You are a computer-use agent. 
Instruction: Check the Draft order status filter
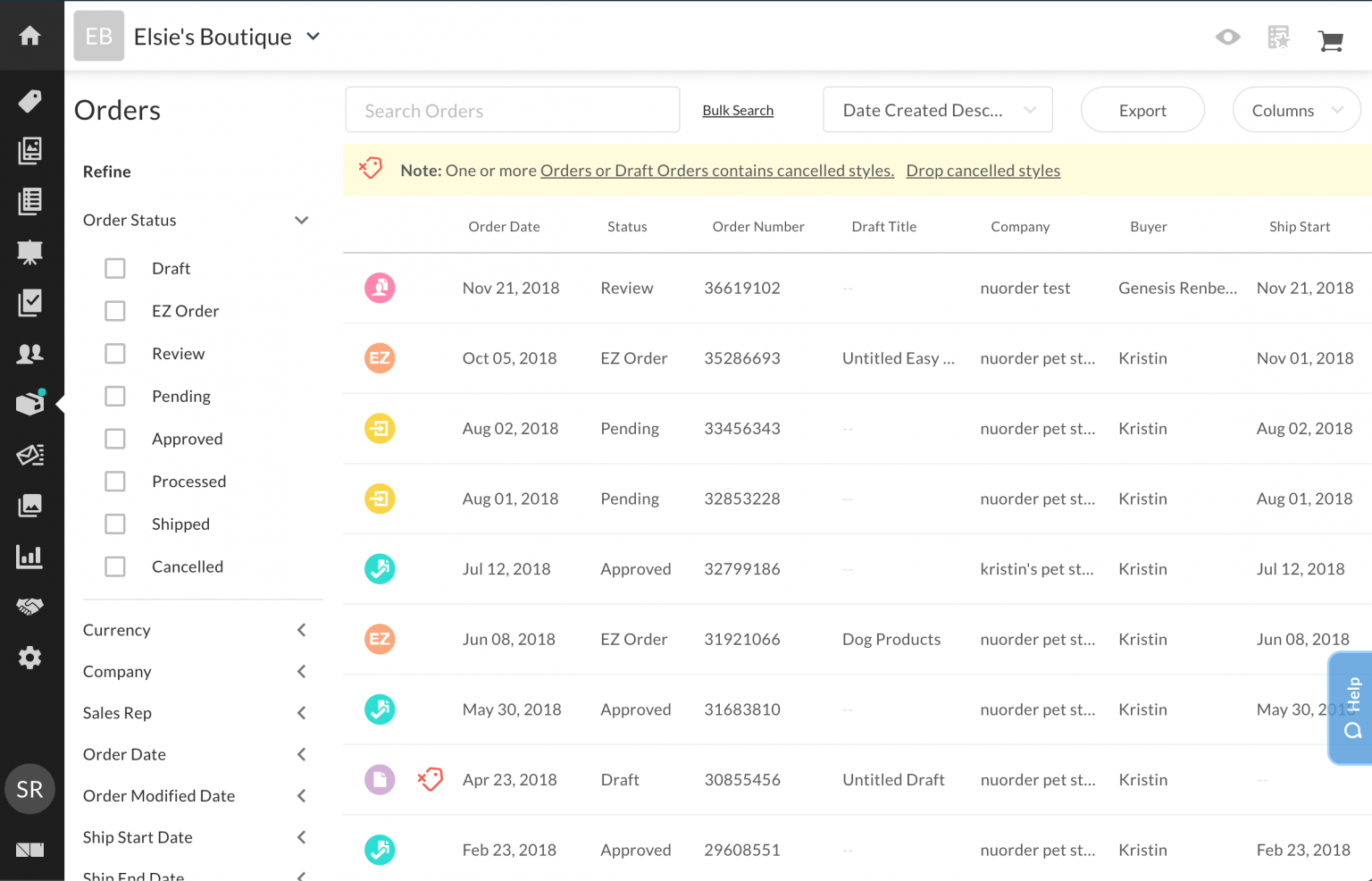[115, 268]
